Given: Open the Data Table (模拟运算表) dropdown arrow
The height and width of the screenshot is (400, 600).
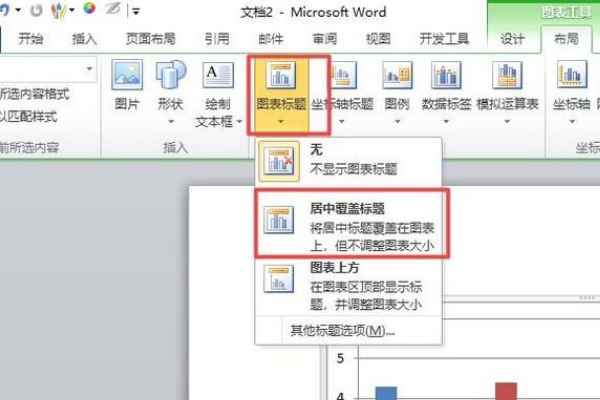Looking at the screenshot, I should click(507, 122).
